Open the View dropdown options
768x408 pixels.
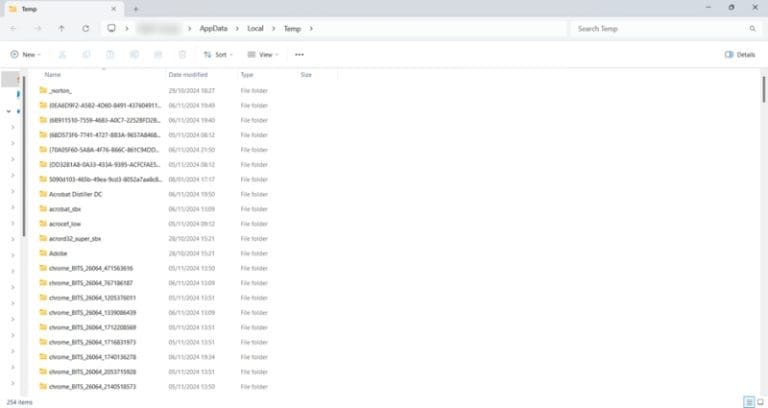pyautogui.click(x=264, y=55)
